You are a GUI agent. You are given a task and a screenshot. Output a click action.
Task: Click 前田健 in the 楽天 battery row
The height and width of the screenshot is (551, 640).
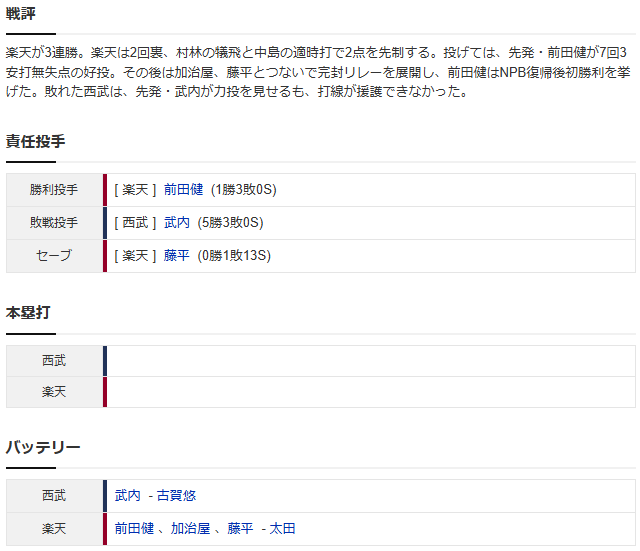[x=134, y=529]
